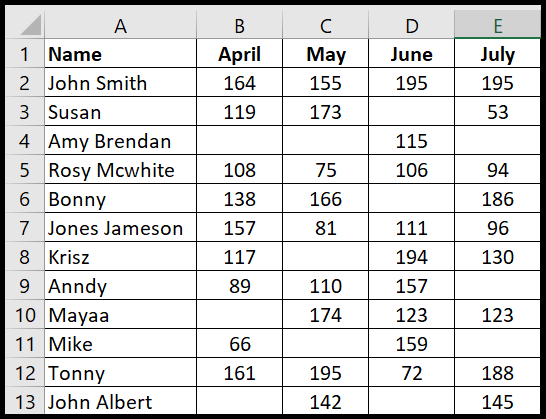Select Bonny's July value 186
This screenshot has height=419, width=546.
point(498,199)
